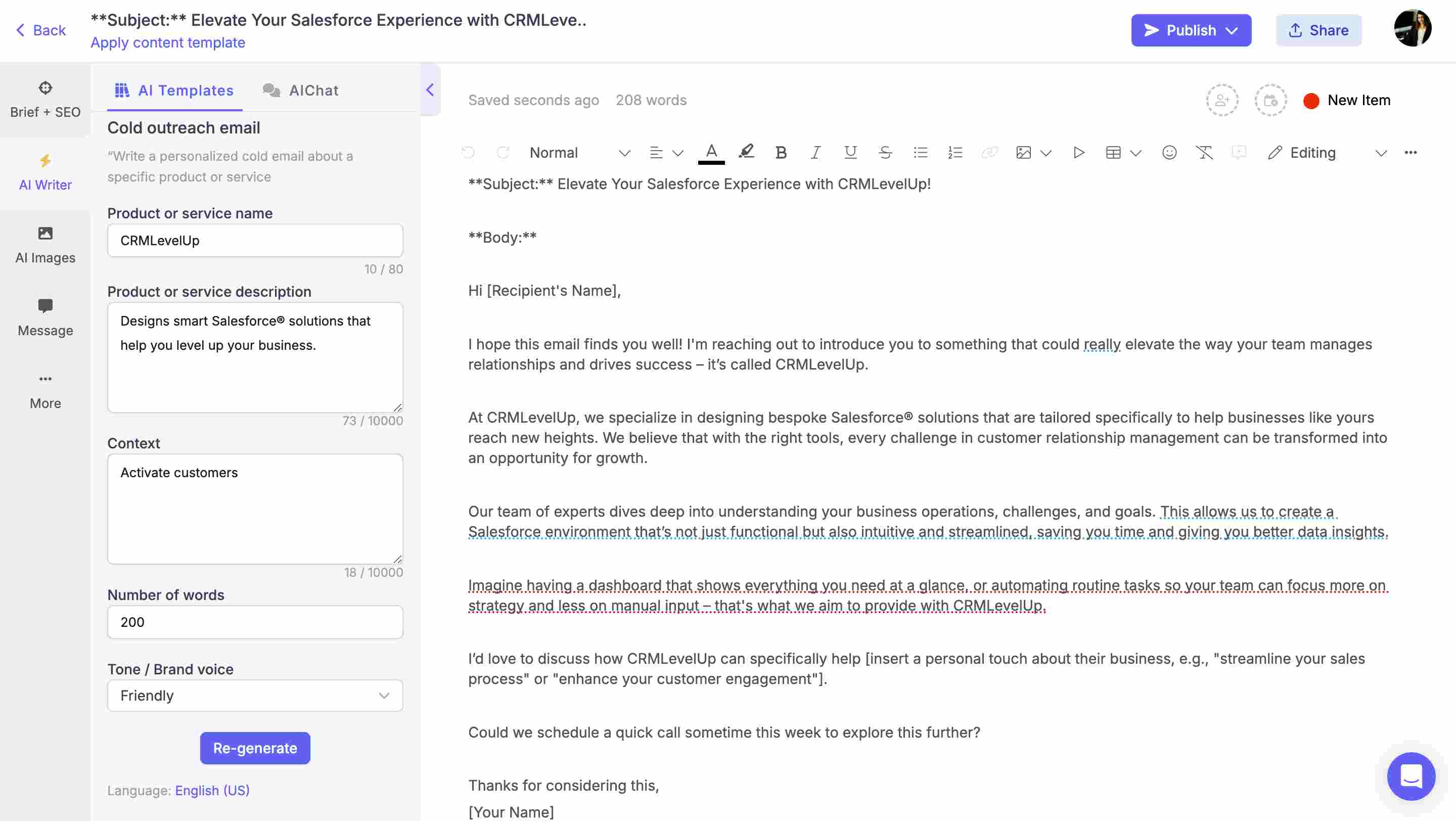
Task: Click Apply content template link
Action: pyautogui.click(x=168, y=42)
